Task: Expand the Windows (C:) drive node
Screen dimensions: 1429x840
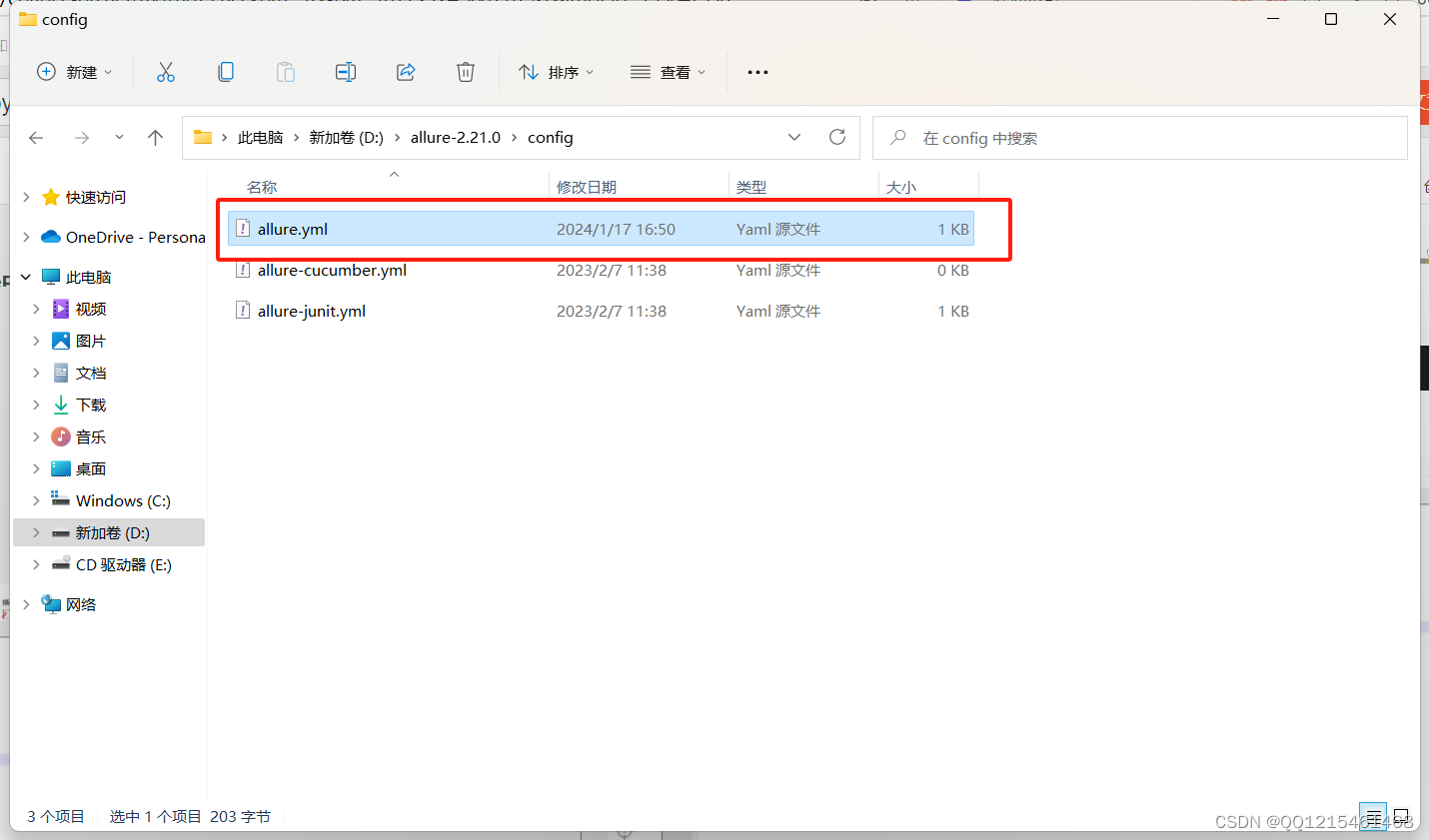Action: (x=37, y=500)
